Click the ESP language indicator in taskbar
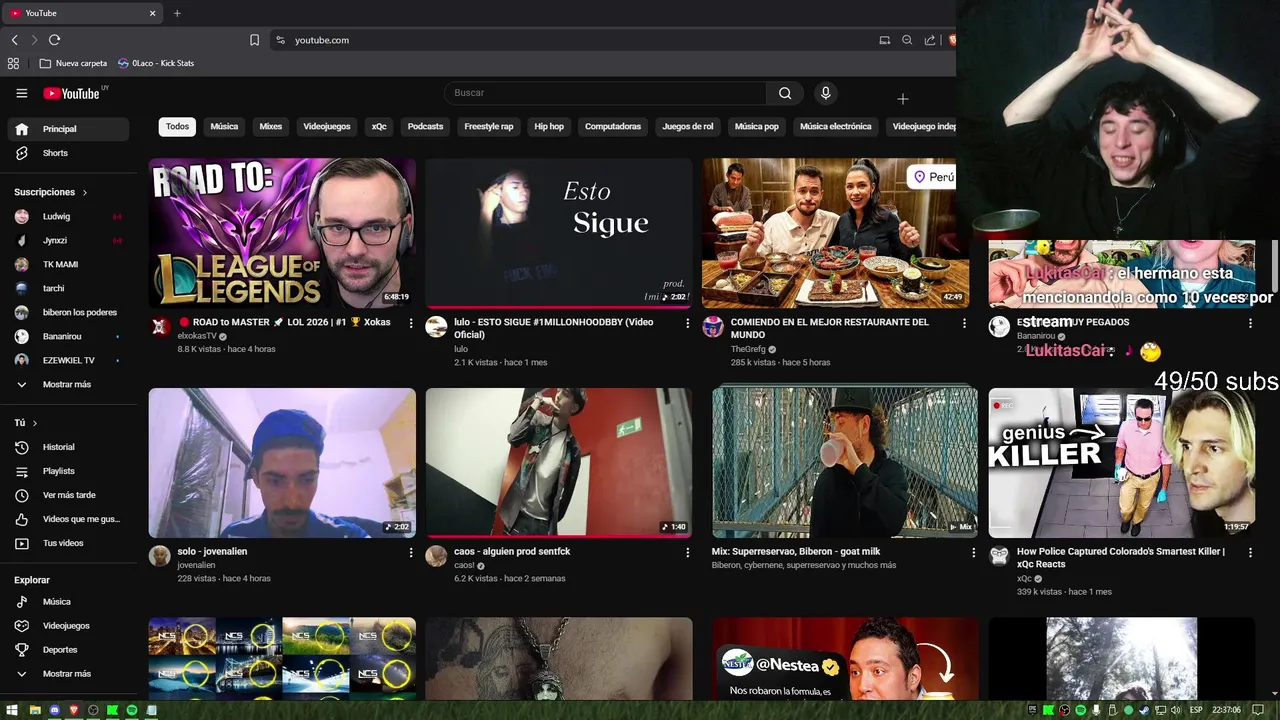The width and height of the screenshot is (1280, 720). tap(1196, 710)
